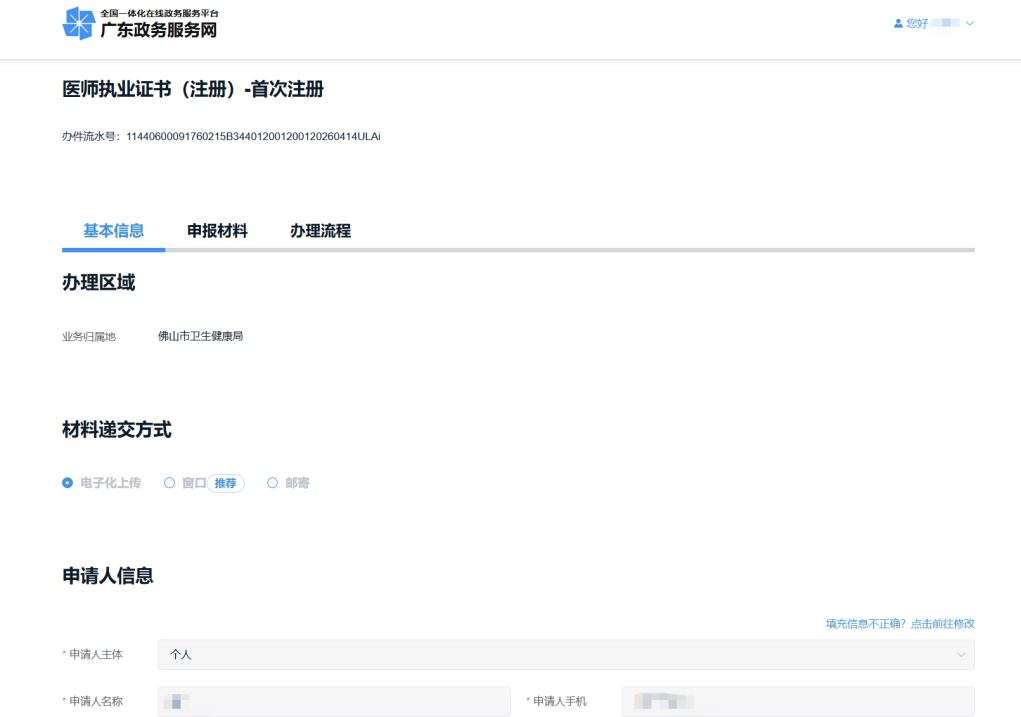Click the 办件流水号 number text
This screenshot has width=1021, height=717.
(253, 136)
